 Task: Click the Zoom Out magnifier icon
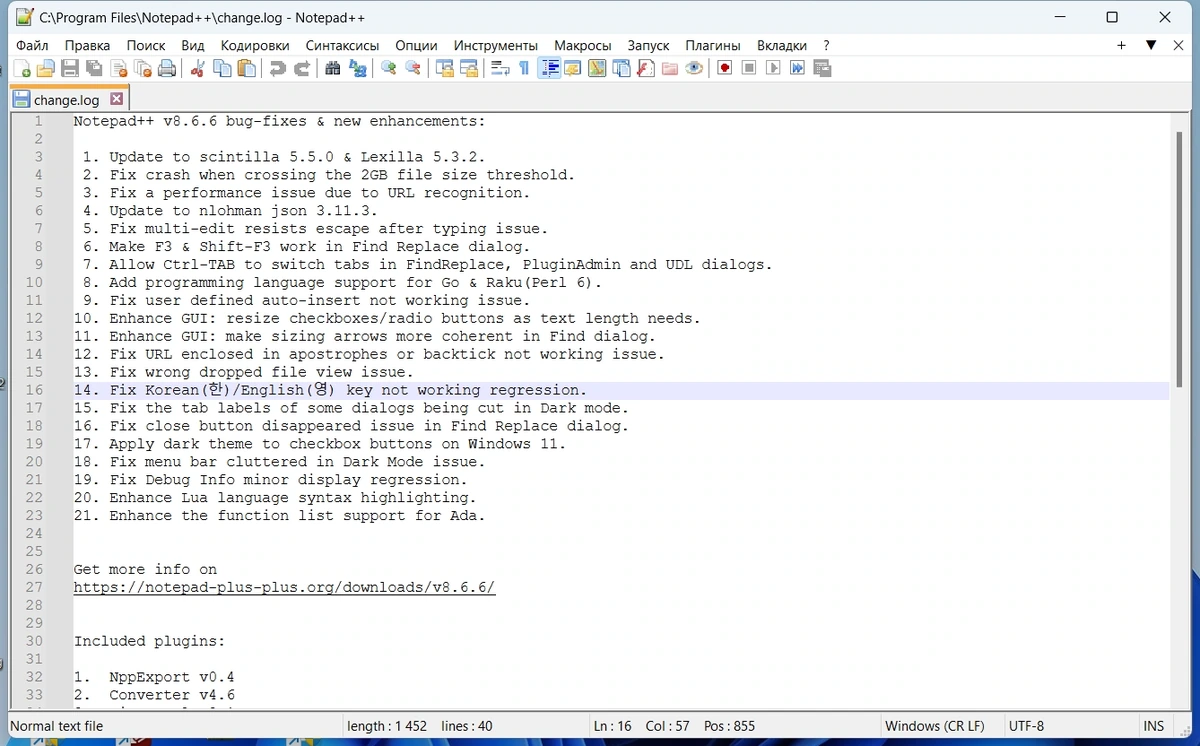tap(412, 68)
